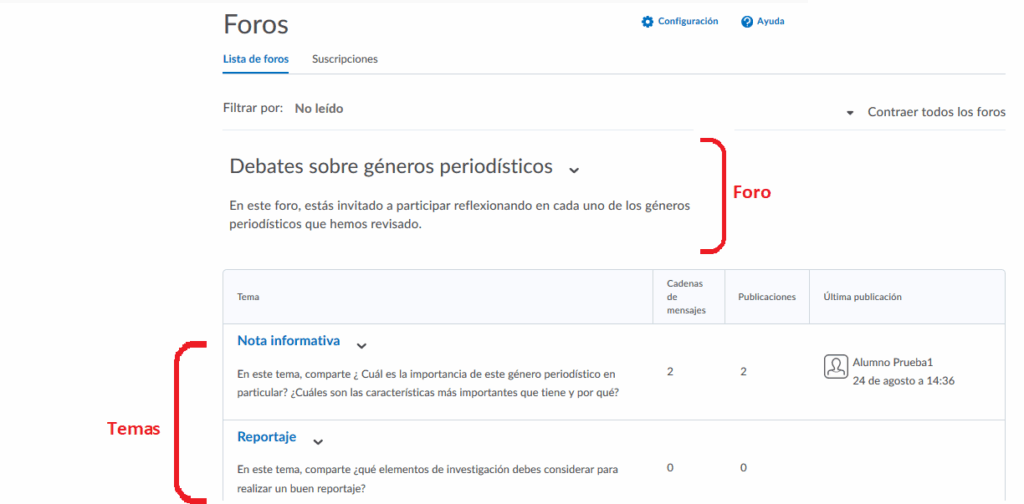Click the Ayuda question mark icon

[746, 22]
